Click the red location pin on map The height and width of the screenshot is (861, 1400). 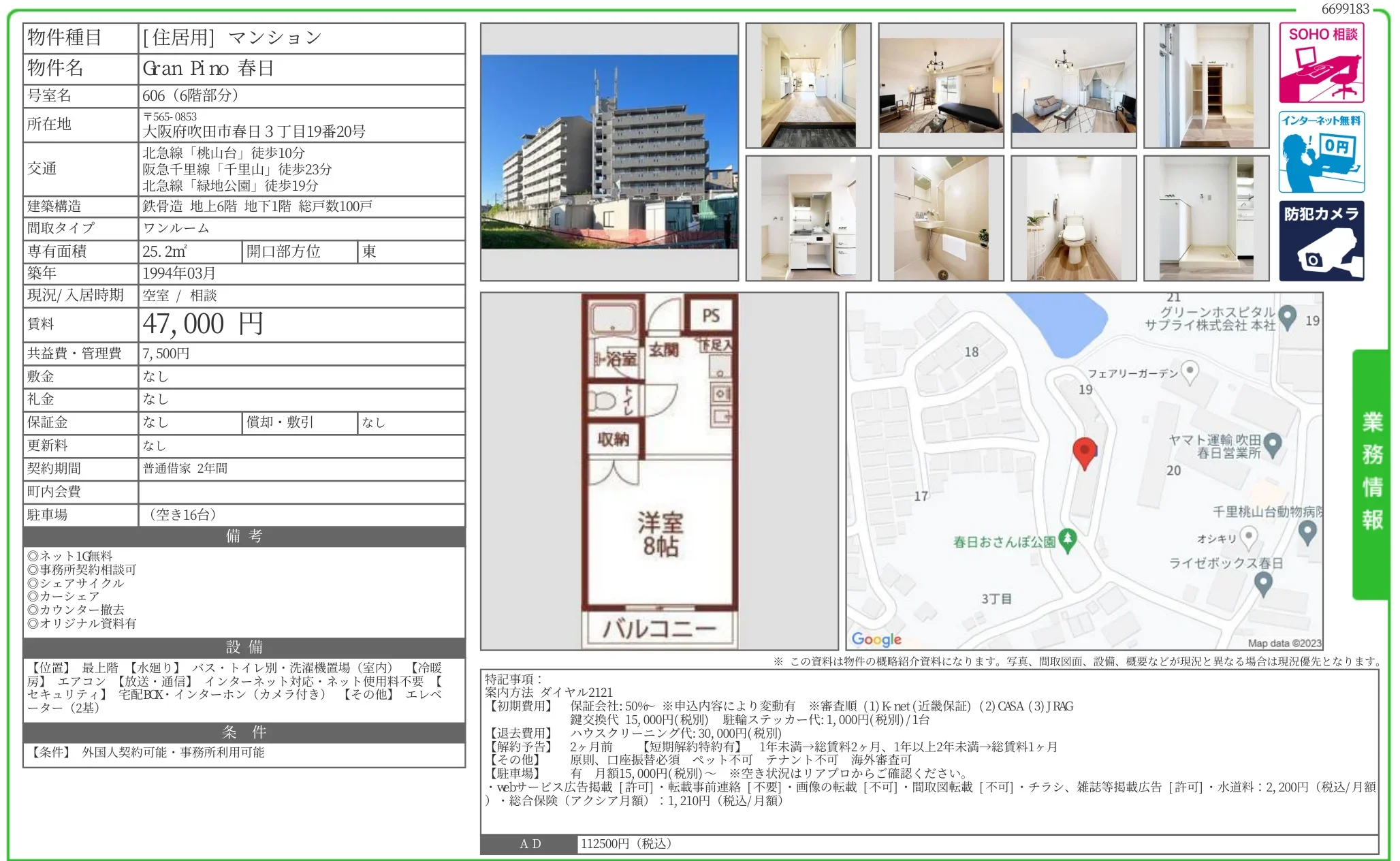pyautogui.click(x=1084, y=452)
